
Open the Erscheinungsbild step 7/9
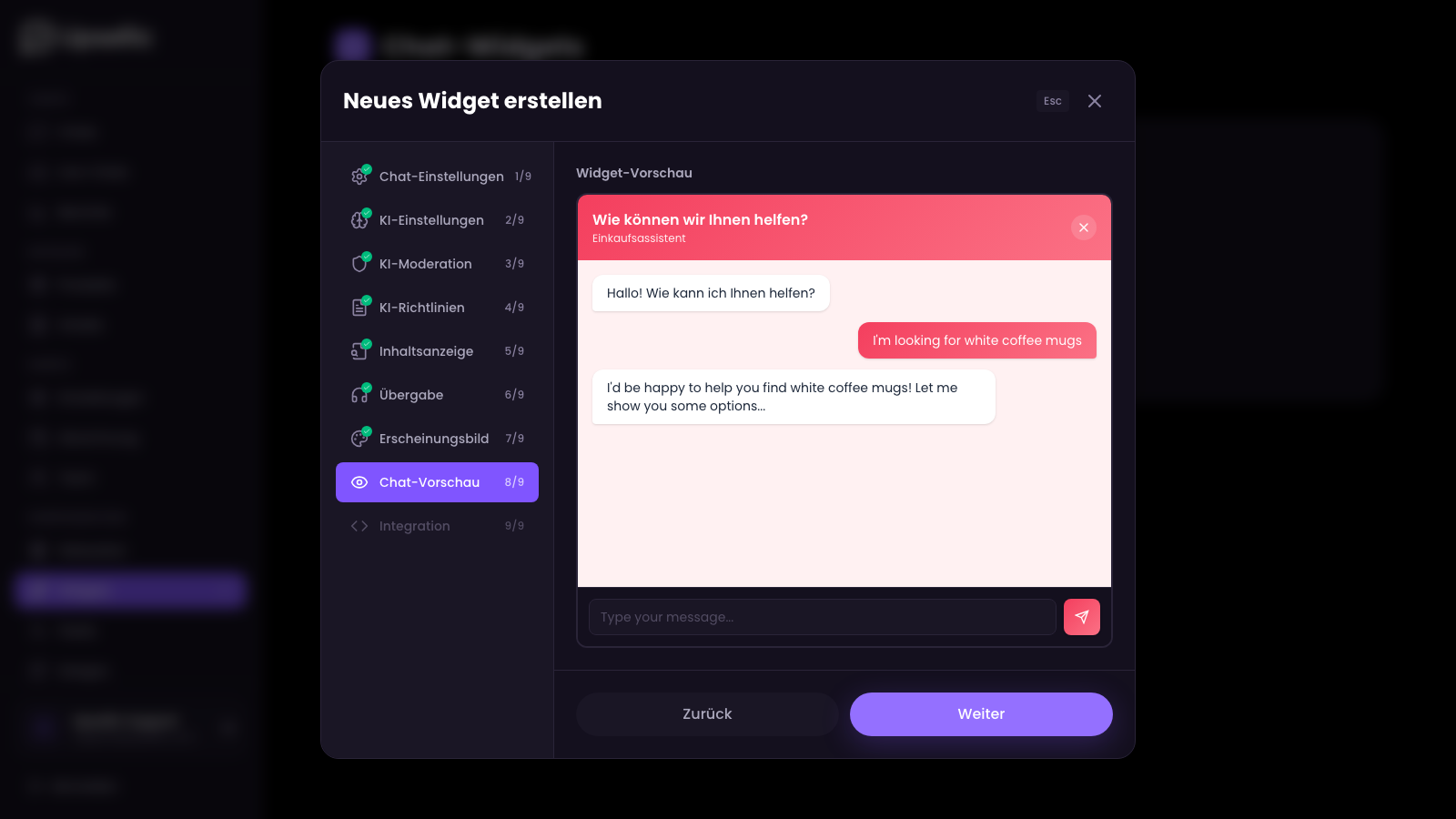click(x=434, y=439)
